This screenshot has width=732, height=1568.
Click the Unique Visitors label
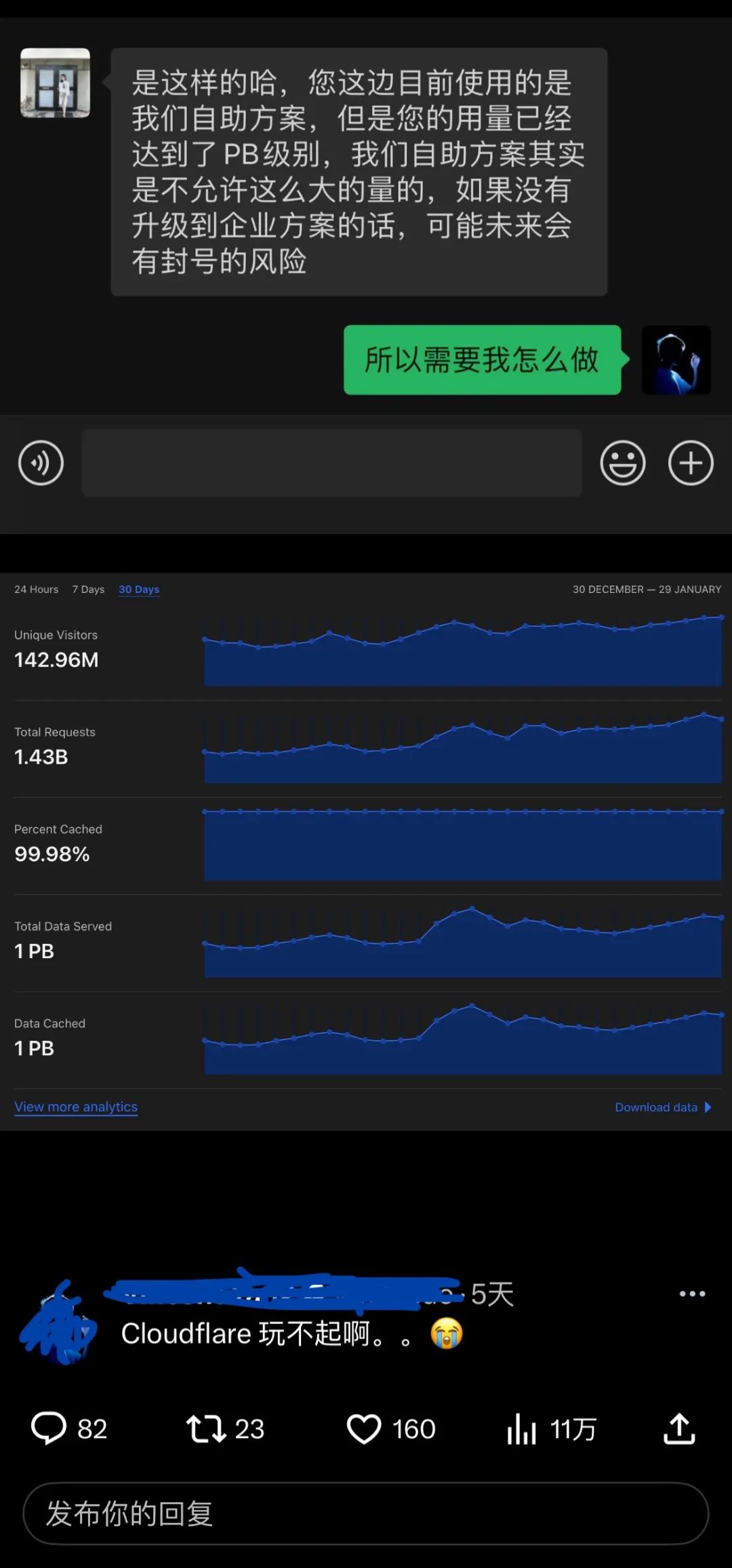tap(56, 635)
